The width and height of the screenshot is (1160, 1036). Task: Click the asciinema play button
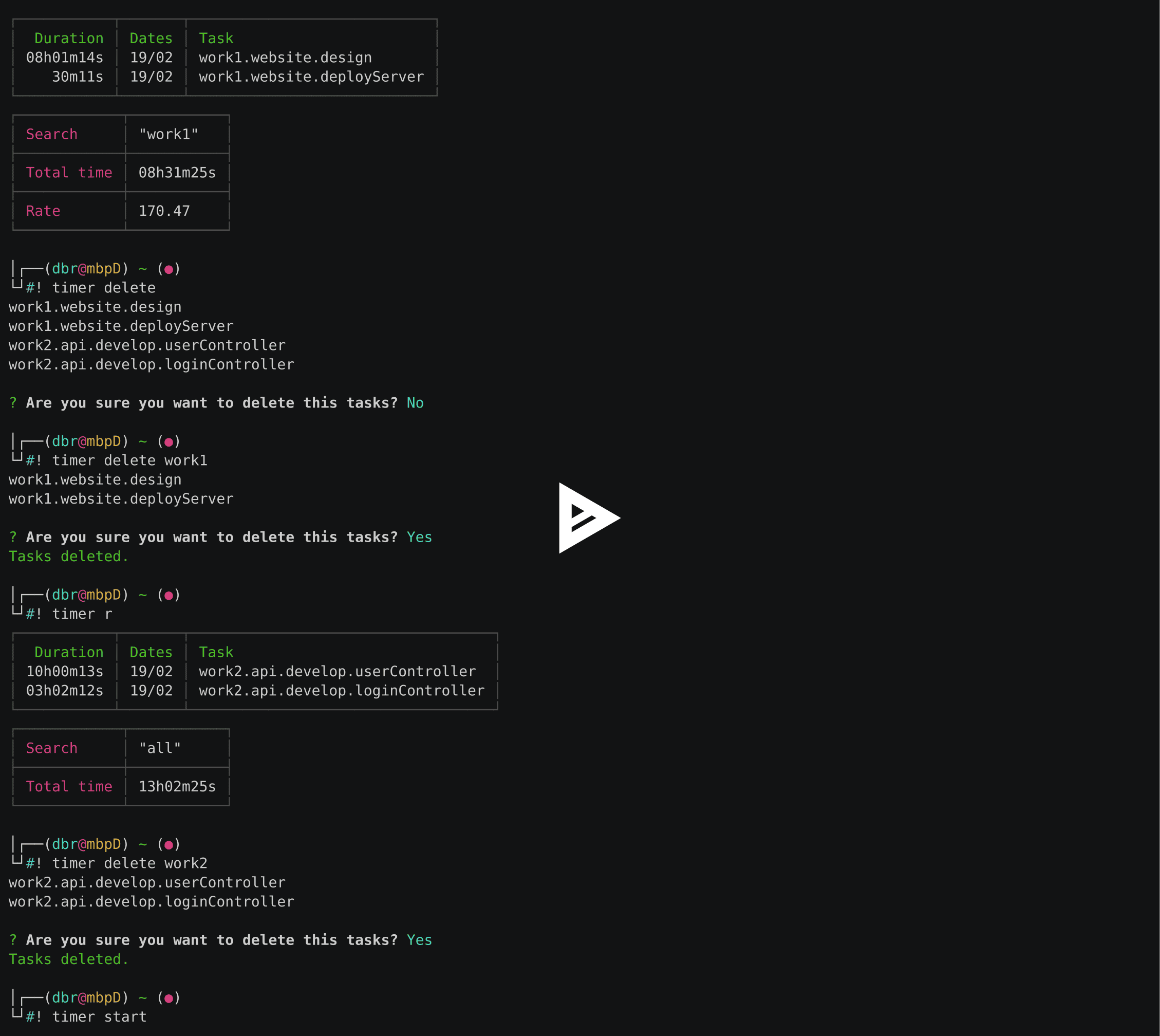[x=588, y=518]
